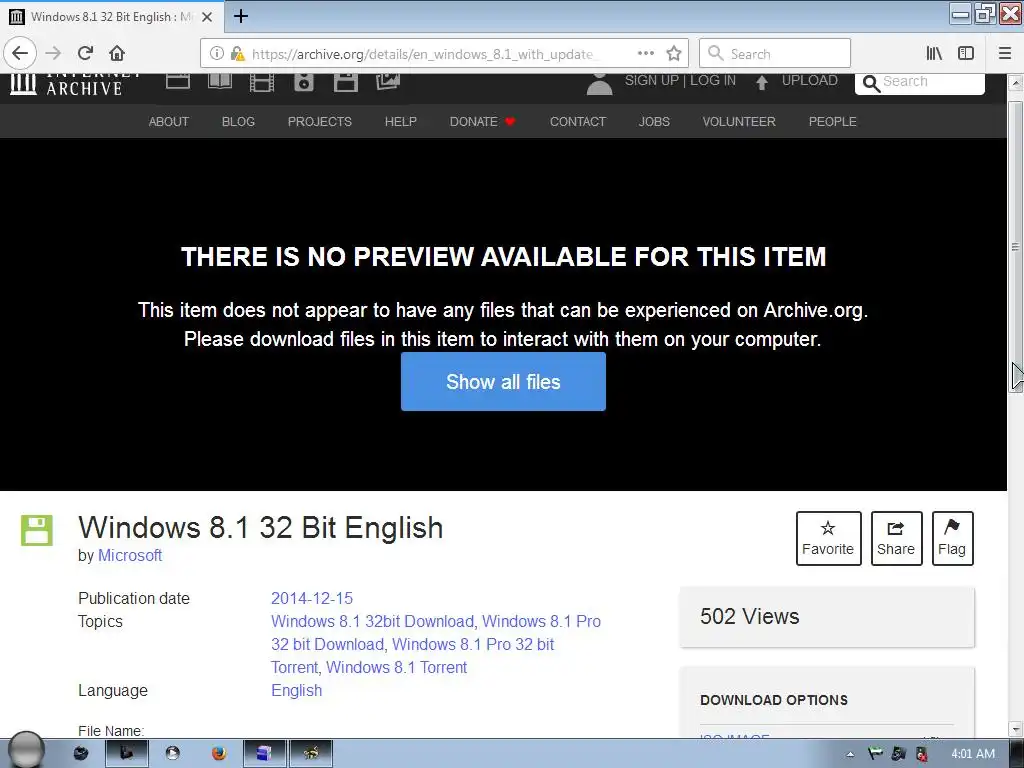Image resolution: width=1024 pixels, height=768 pixels.
Task: Open the ABOUT menu item
Action: [168, 121]
